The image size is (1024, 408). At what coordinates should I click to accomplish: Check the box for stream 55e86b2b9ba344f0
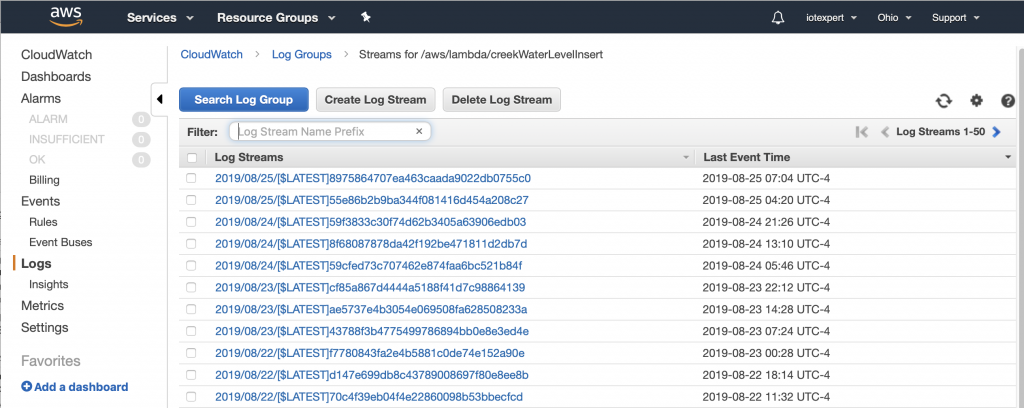pos(191,200)
